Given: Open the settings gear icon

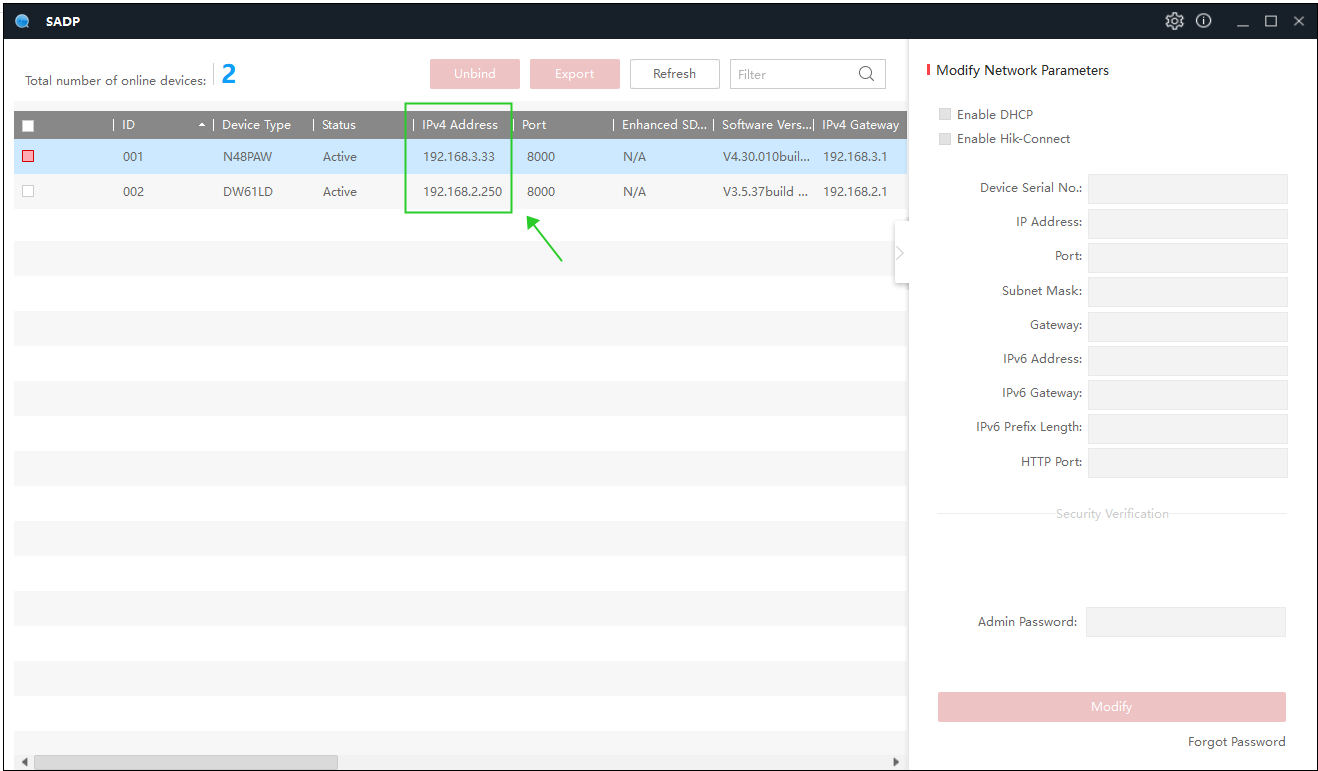Looking at the screenshot, I should pos(1174,21).
